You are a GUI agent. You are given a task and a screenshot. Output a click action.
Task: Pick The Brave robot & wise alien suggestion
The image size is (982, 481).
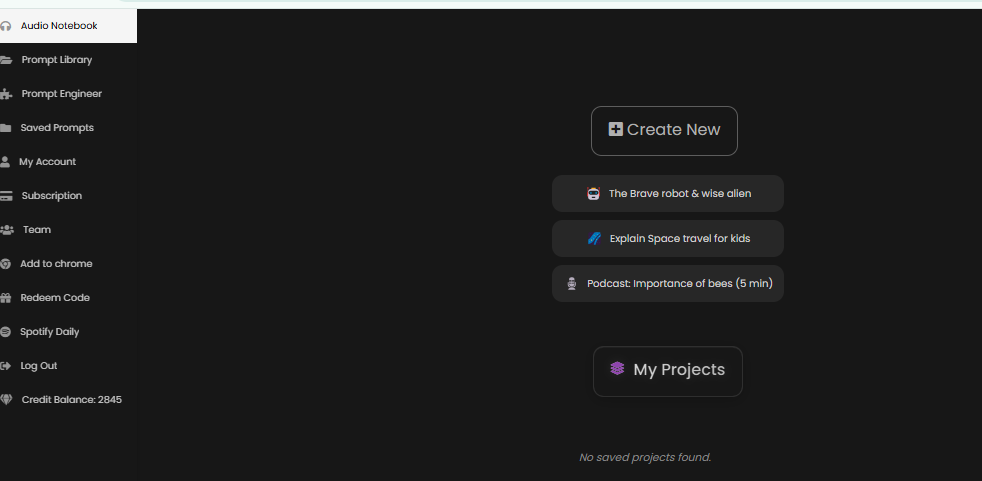[668, 194]
